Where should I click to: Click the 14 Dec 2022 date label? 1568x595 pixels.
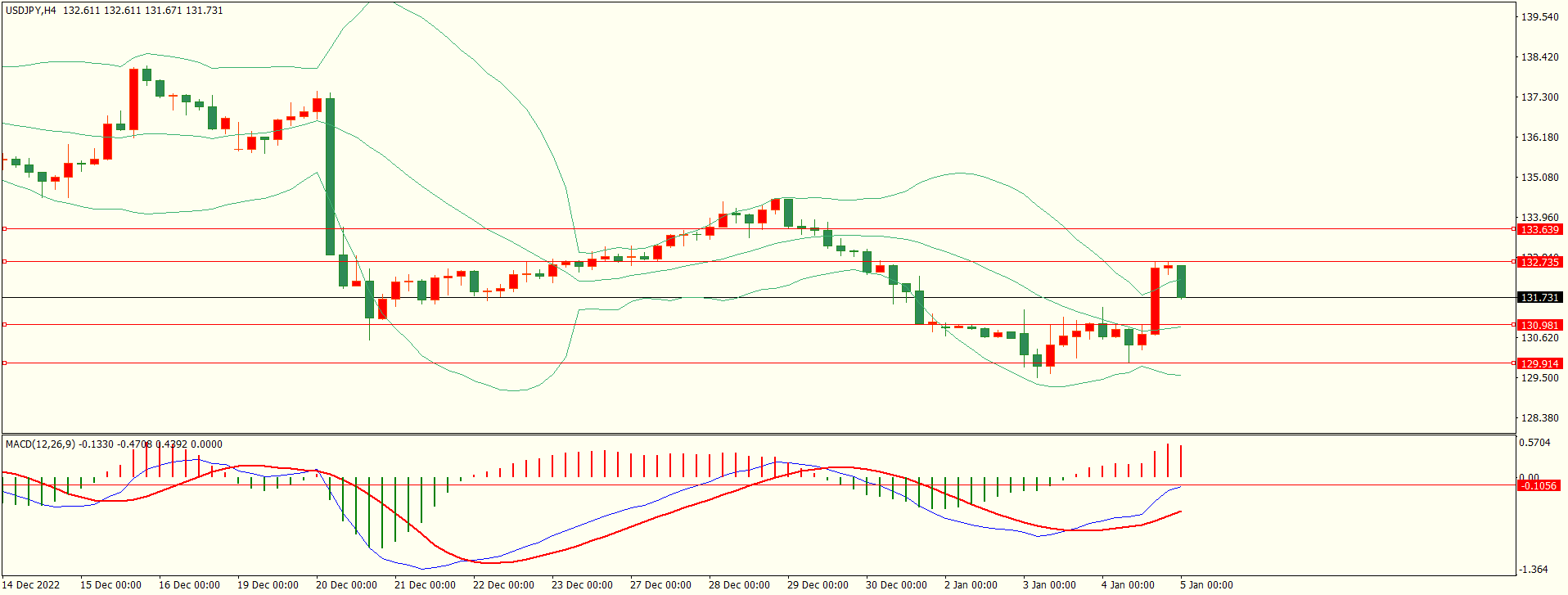click(x=32, y=585)
